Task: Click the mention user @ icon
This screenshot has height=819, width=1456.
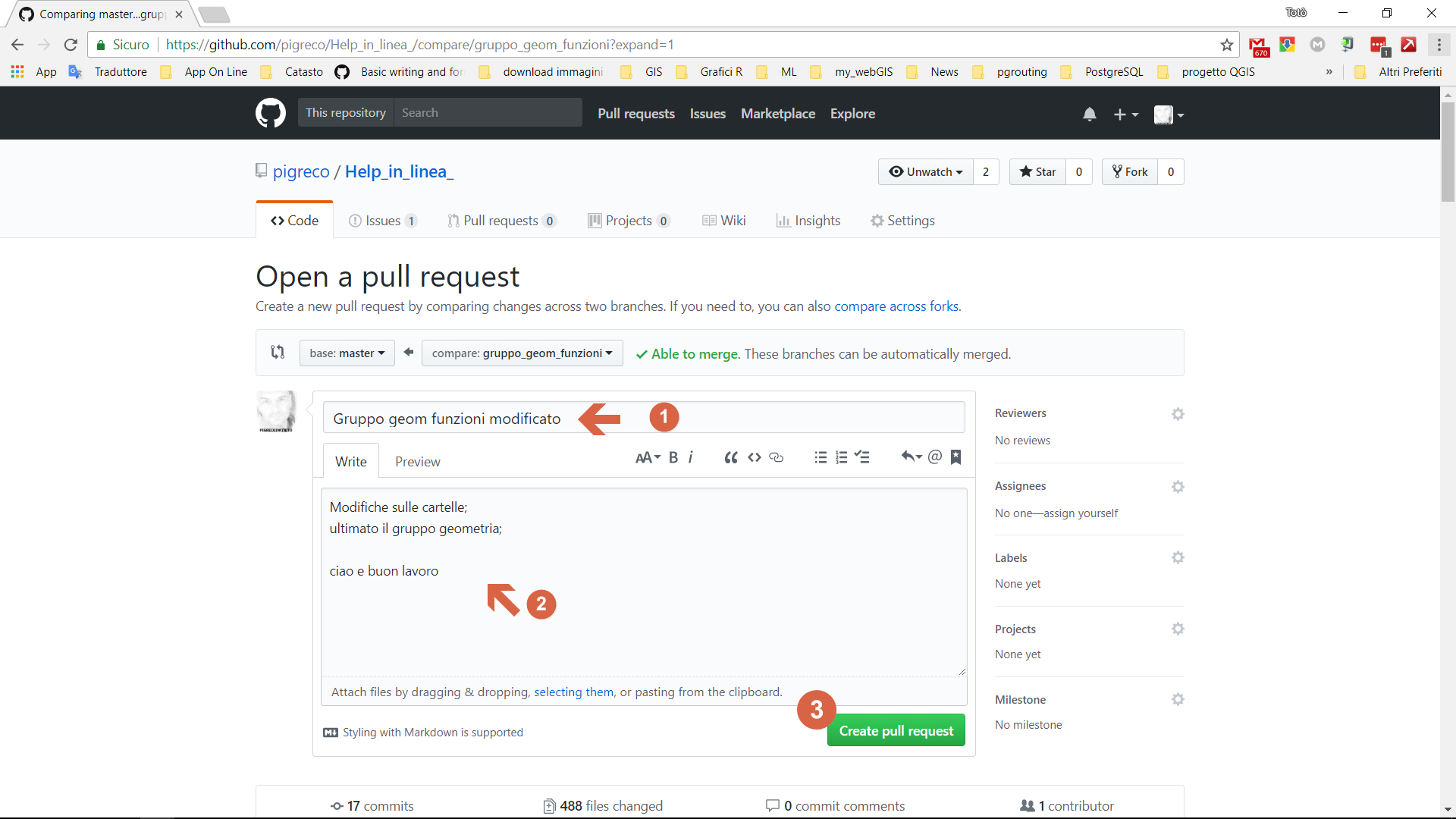Action: tap(935, 457)
